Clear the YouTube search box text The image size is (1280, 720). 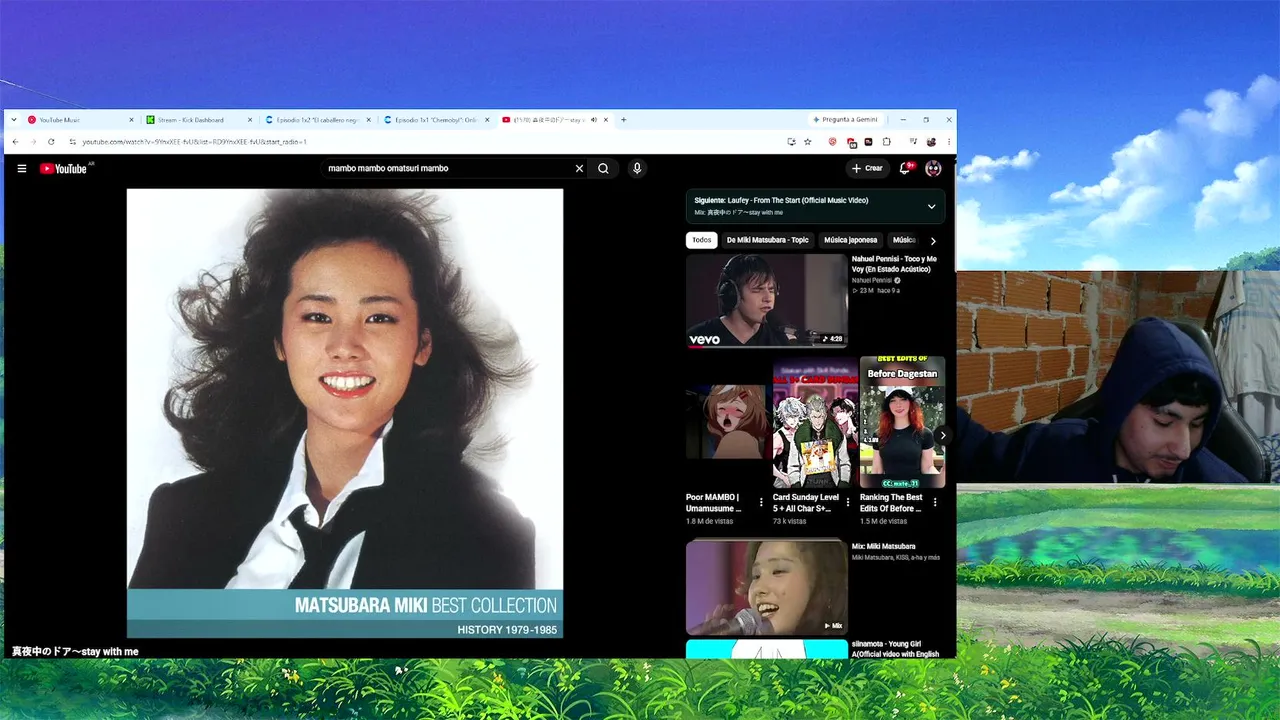tap(579, 168)
